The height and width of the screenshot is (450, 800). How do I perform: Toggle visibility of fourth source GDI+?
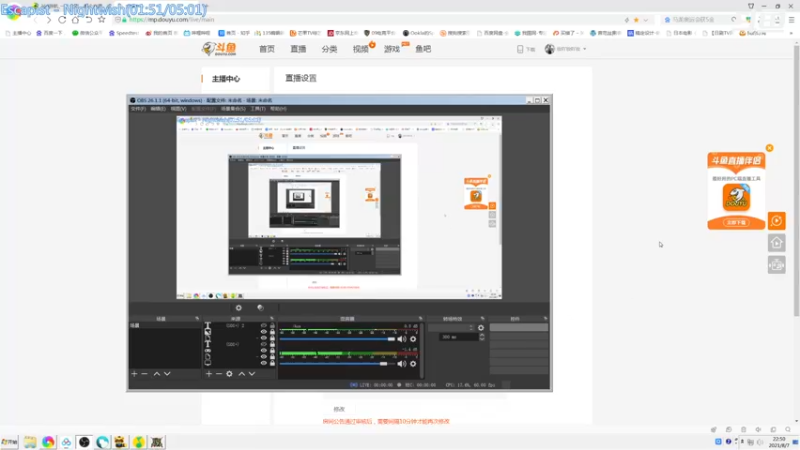pos(263,344)
